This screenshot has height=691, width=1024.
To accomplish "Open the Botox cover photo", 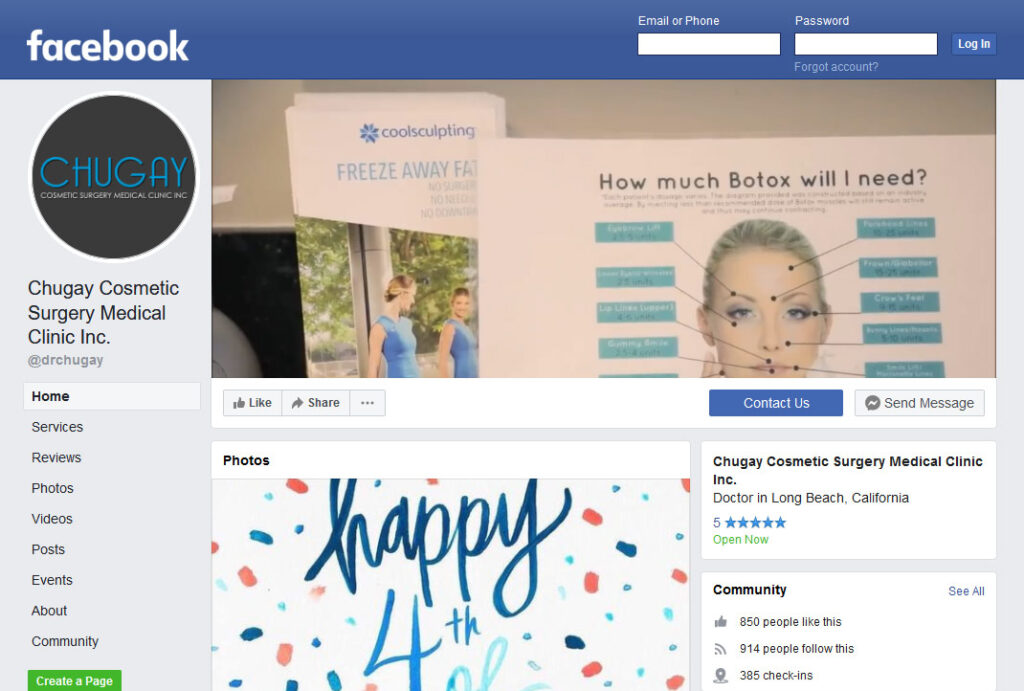I will pyautogui.click(x=603, y=229).
